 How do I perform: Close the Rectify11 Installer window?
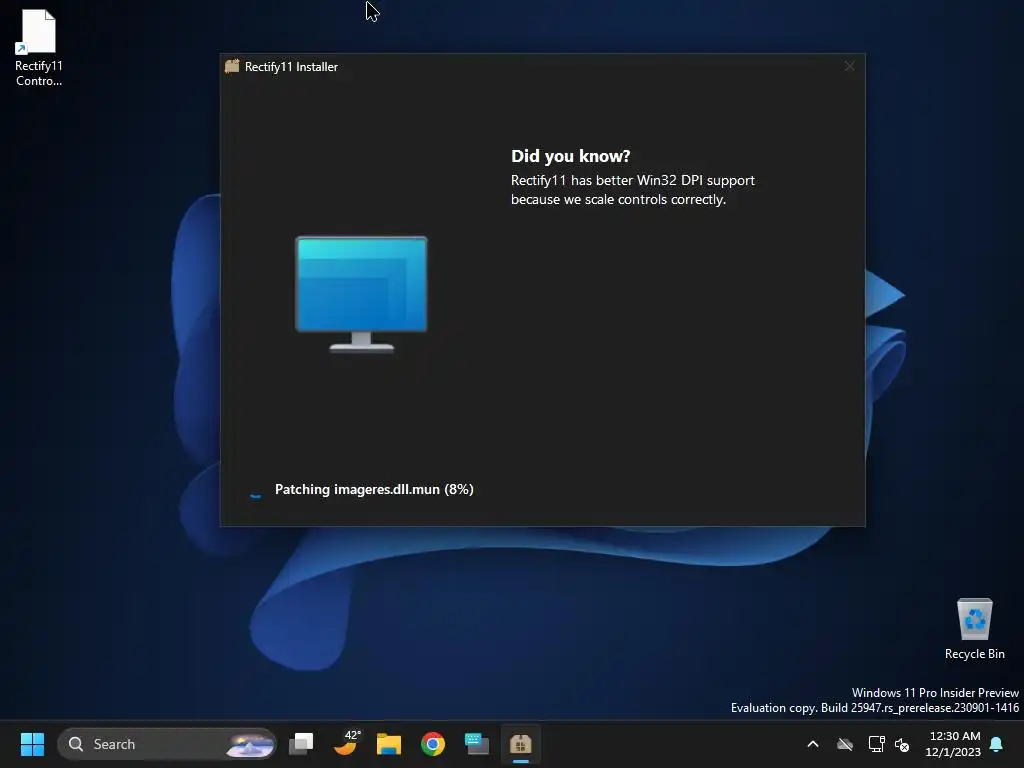click(849, 66)
